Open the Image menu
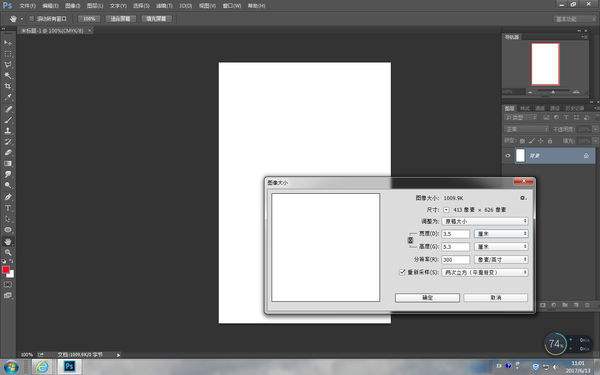 click(x=72, y=6)
